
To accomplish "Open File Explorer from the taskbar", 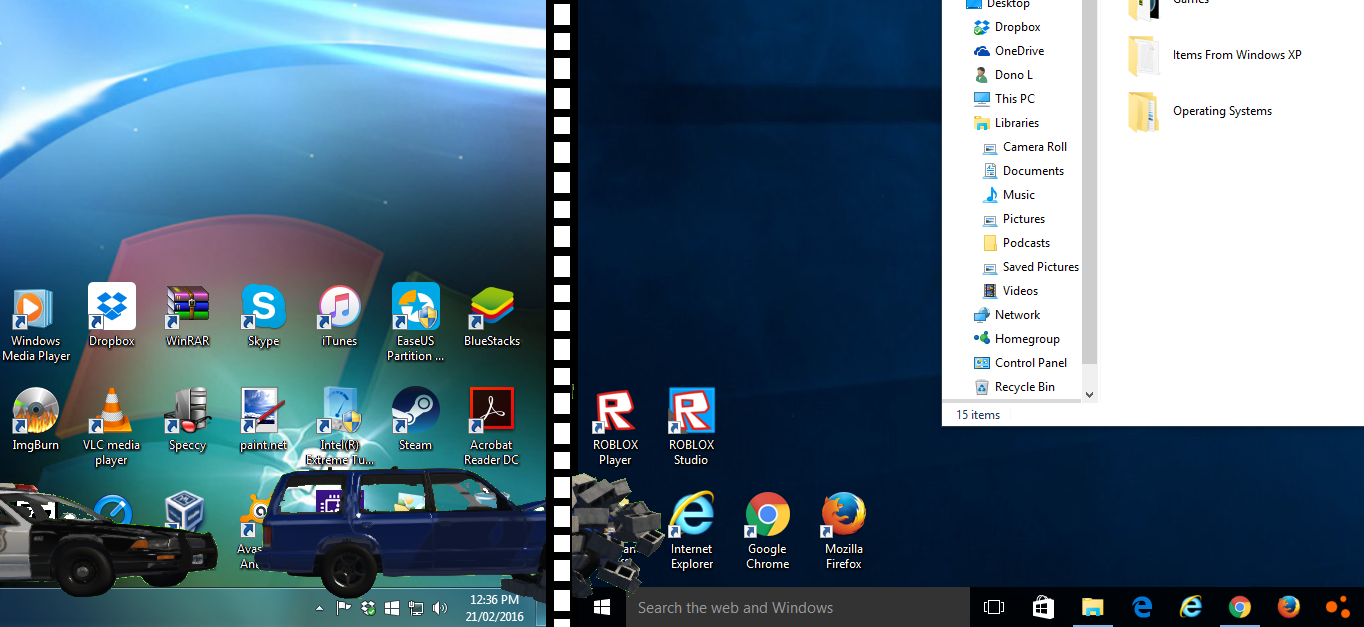I will (1092, 607).
